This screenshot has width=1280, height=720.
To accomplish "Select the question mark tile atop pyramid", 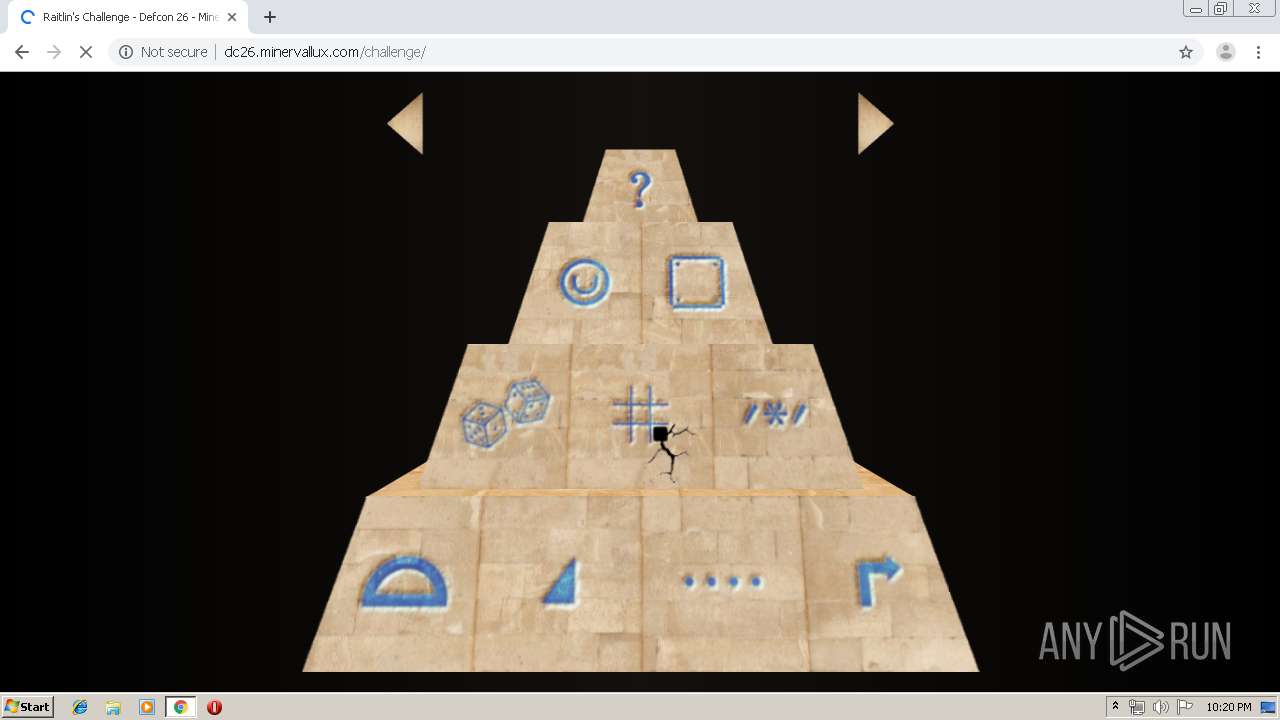I will click(x=640, y=188).
